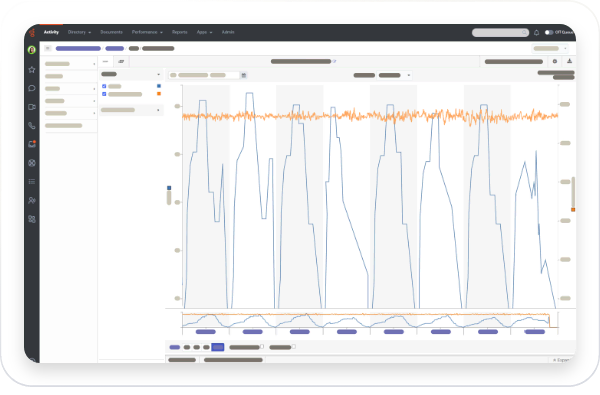Open the Performance dropdown menu
The height and width of the screenshot is (395, 600).
[x=147, y=32]
